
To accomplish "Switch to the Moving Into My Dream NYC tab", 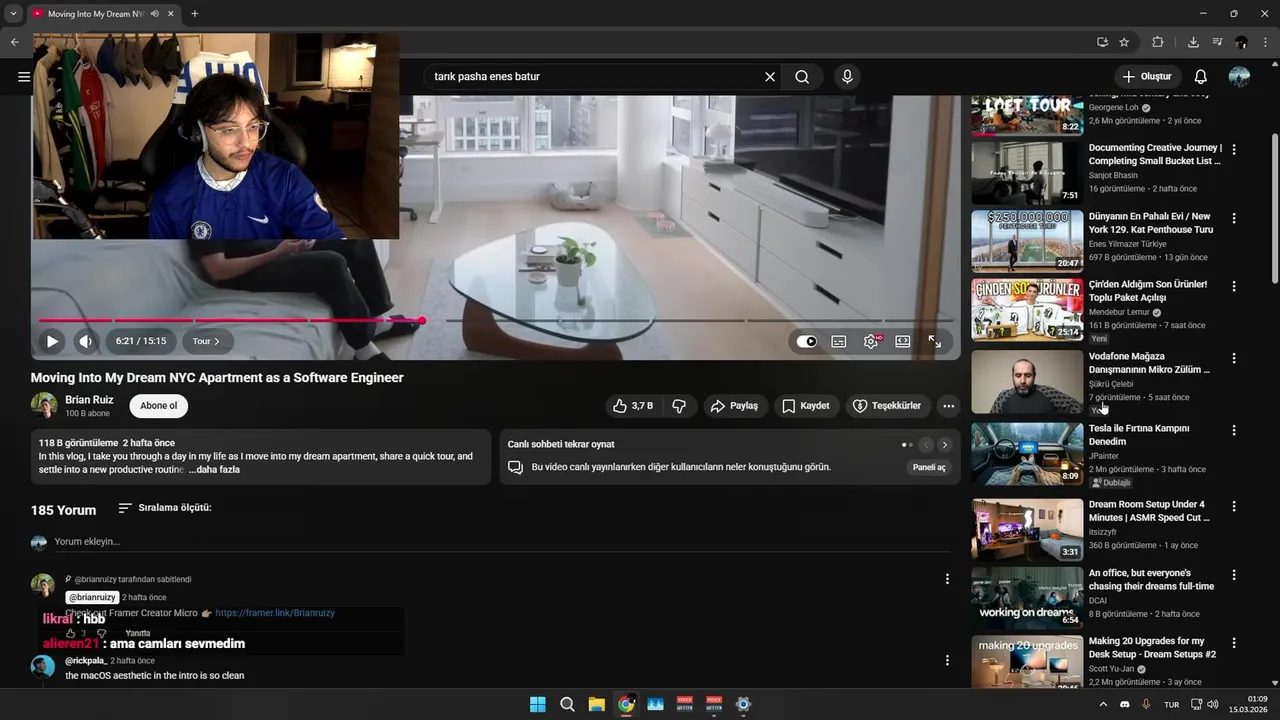I will point(96,14).
